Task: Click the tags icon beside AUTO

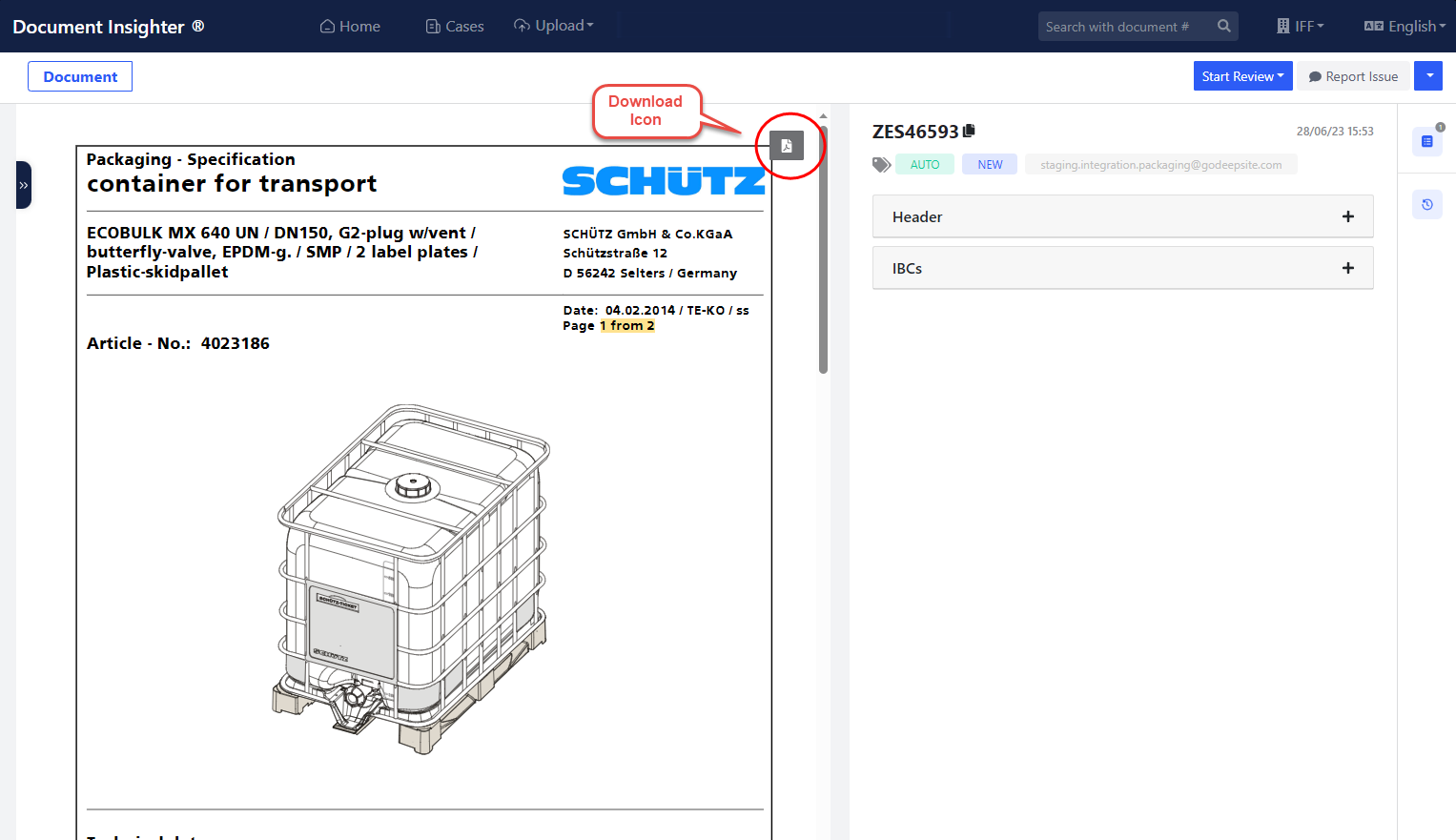Action: point(881,165)
